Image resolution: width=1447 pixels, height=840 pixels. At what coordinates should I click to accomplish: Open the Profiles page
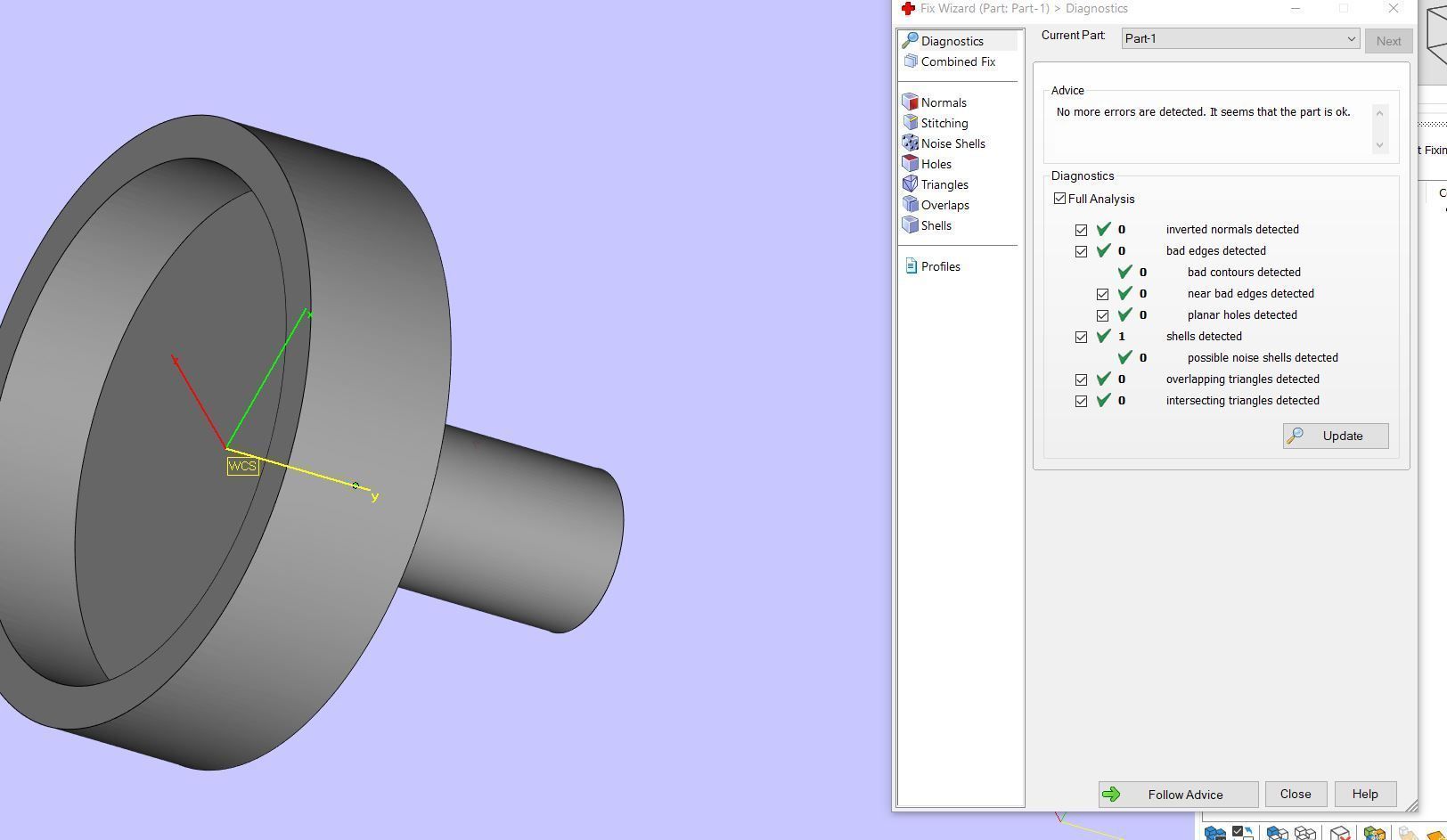coord(941,266)
